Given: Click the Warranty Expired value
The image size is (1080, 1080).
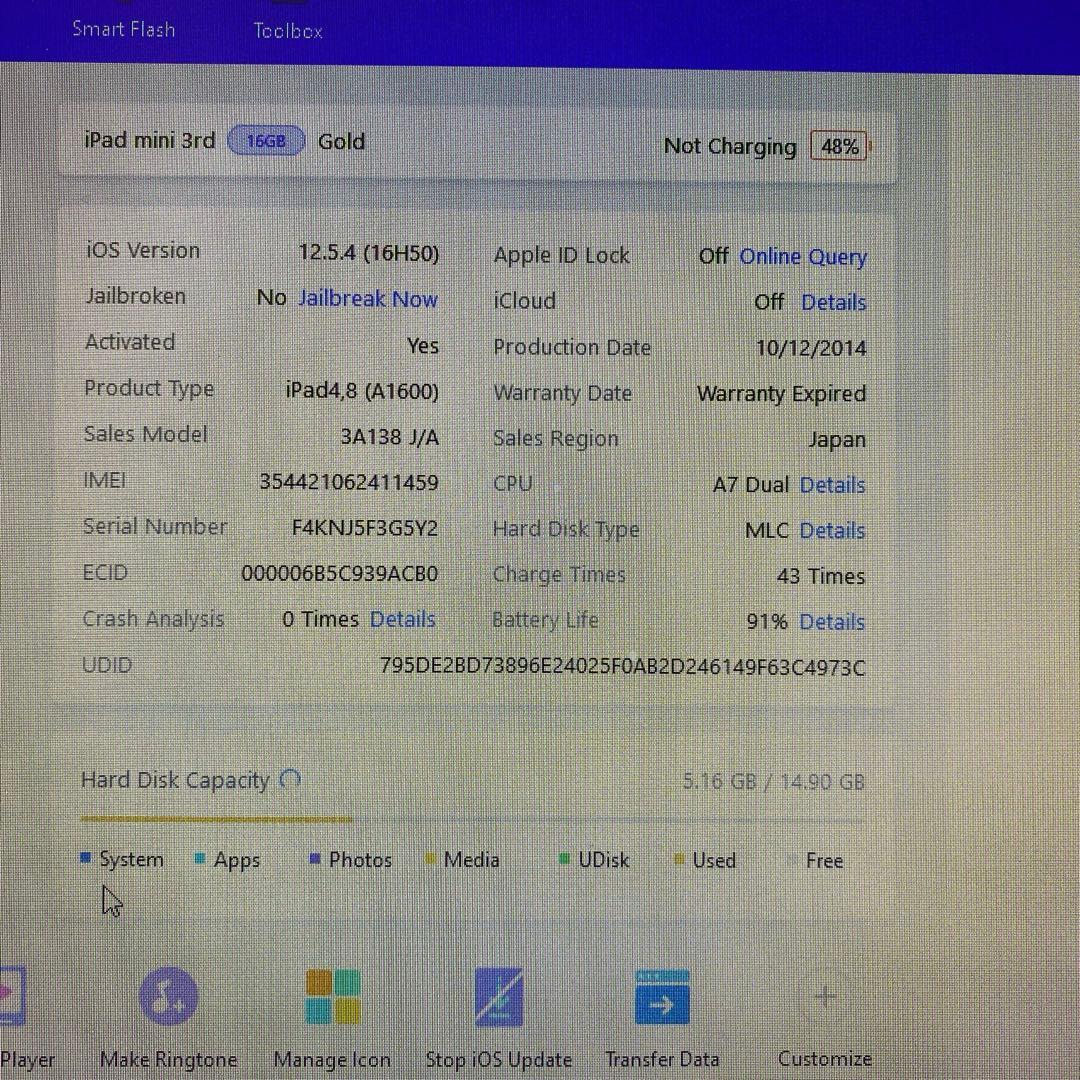Looking at the screenshot, I should (x=782, y=394).
